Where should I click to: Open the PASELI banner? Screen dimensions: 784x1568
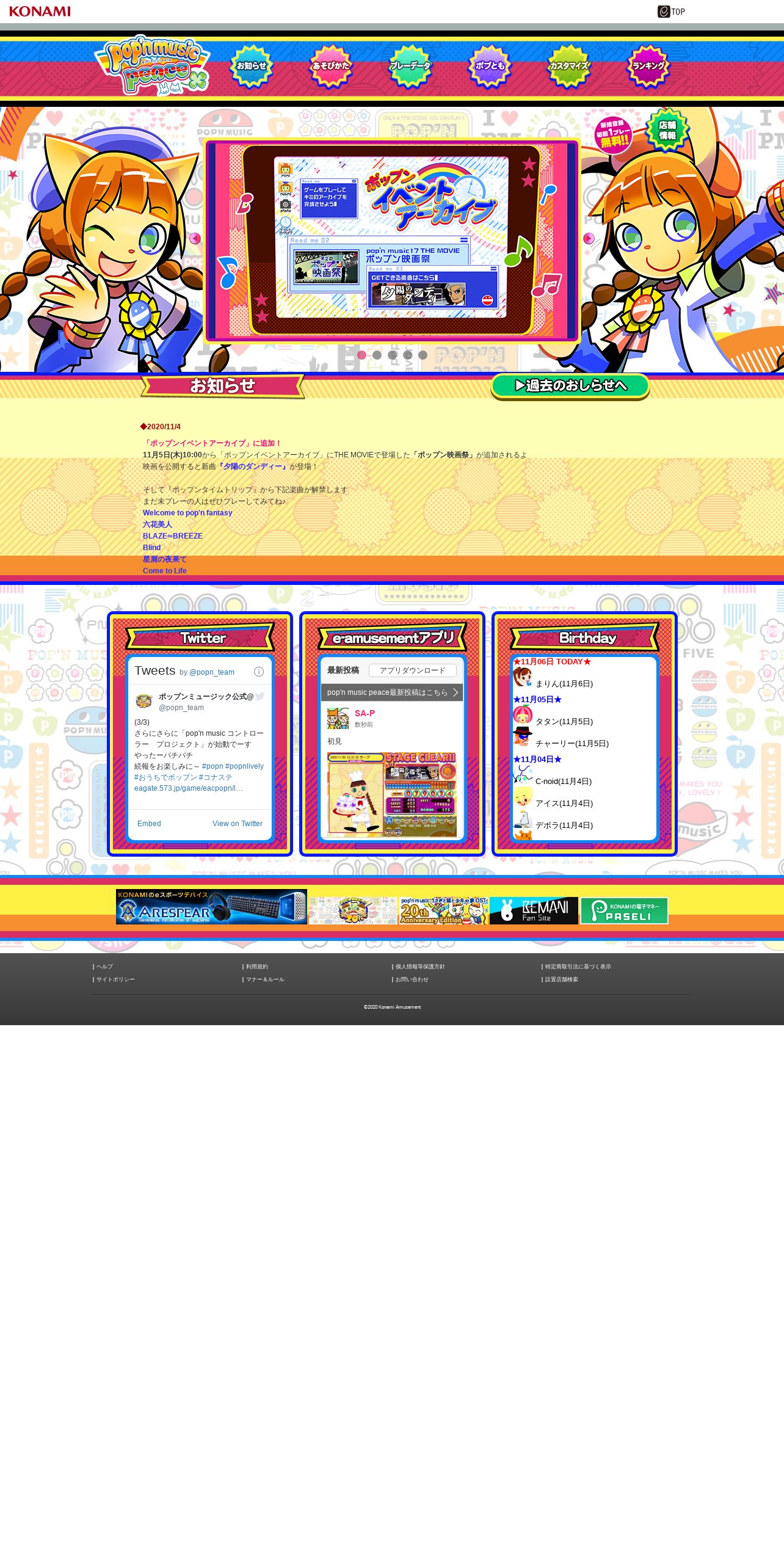[624, 910]
